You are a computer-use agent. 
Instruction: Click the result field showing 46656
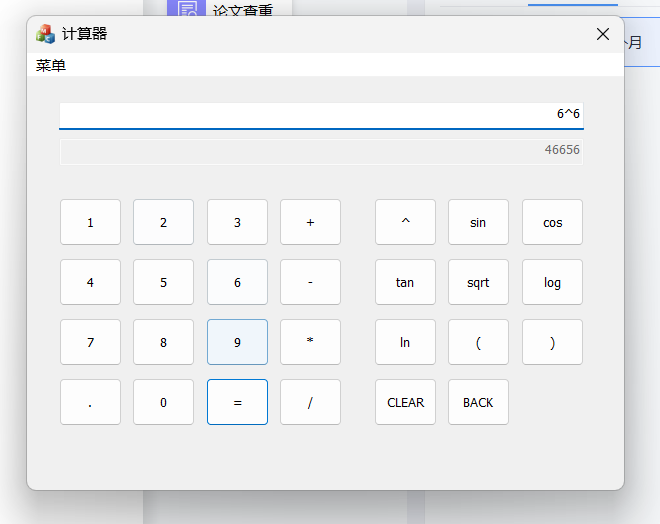(320, 151)
